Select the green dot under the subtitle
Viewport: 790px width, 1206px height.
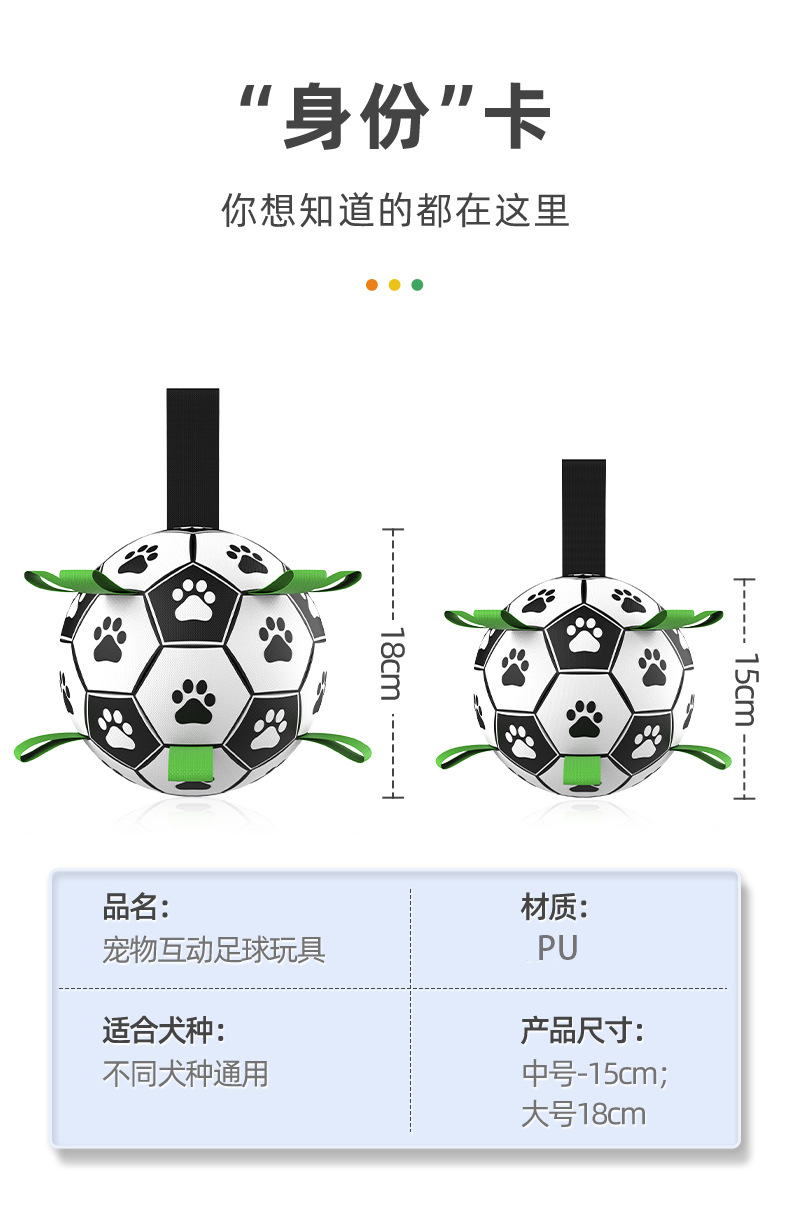click(x=417, y=285)
